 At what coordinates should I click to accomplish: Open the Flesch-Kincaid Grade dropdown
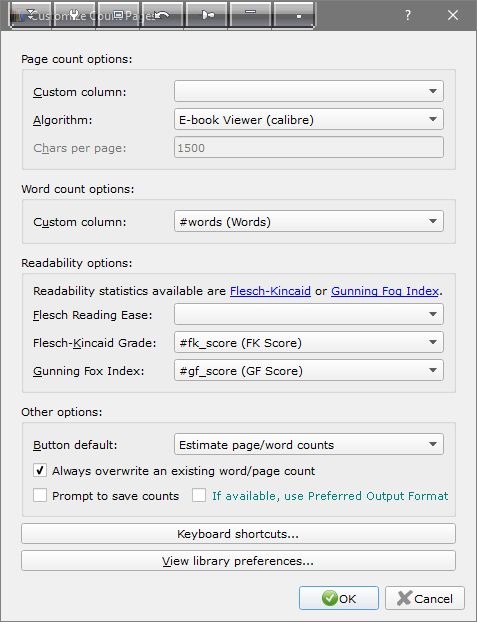pyautogui.click(x=309, y=342)
